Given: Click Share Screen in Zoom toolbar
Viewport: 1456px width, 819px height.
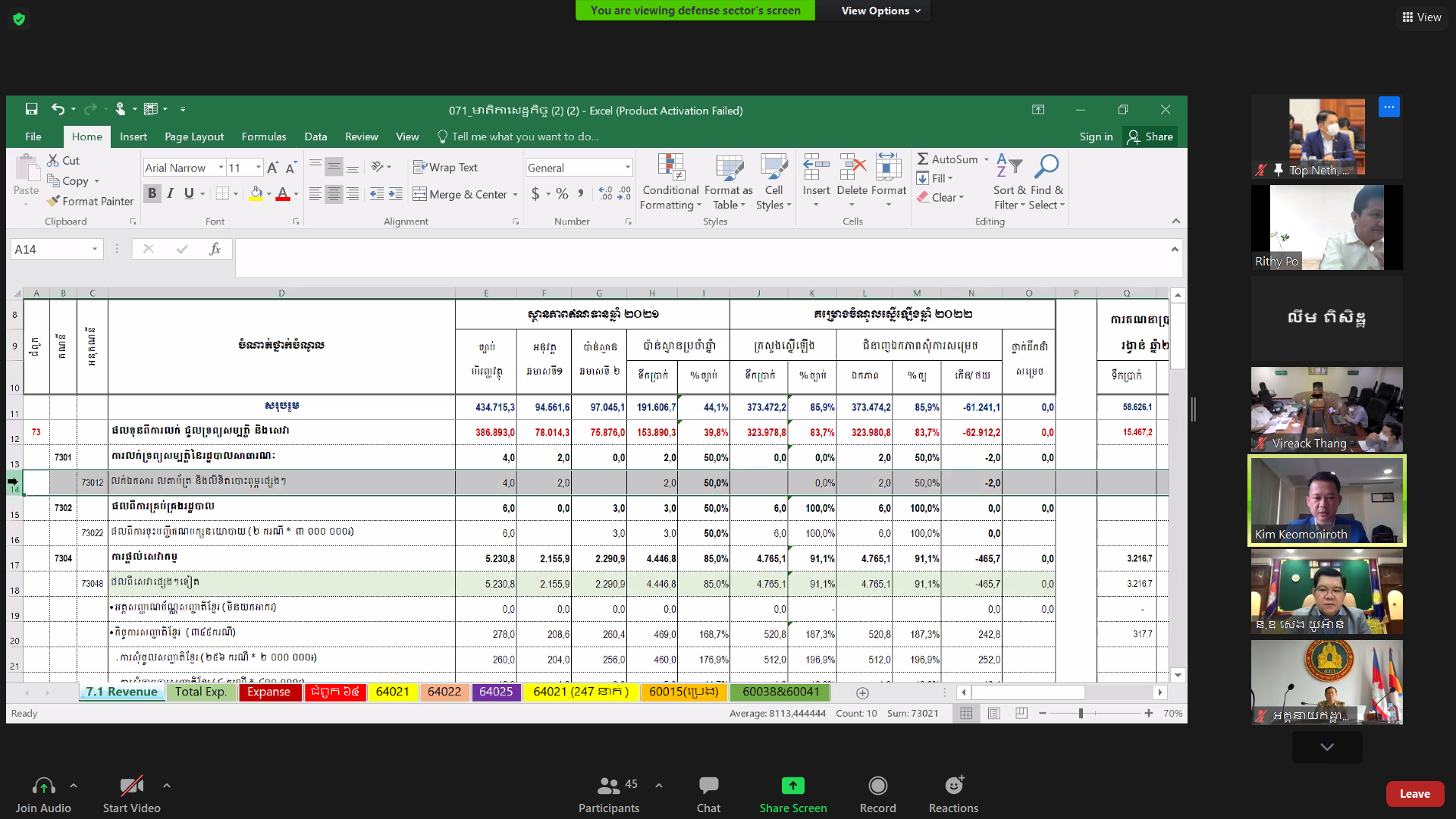Looking at the screenshot, I should tap(793, 794).
